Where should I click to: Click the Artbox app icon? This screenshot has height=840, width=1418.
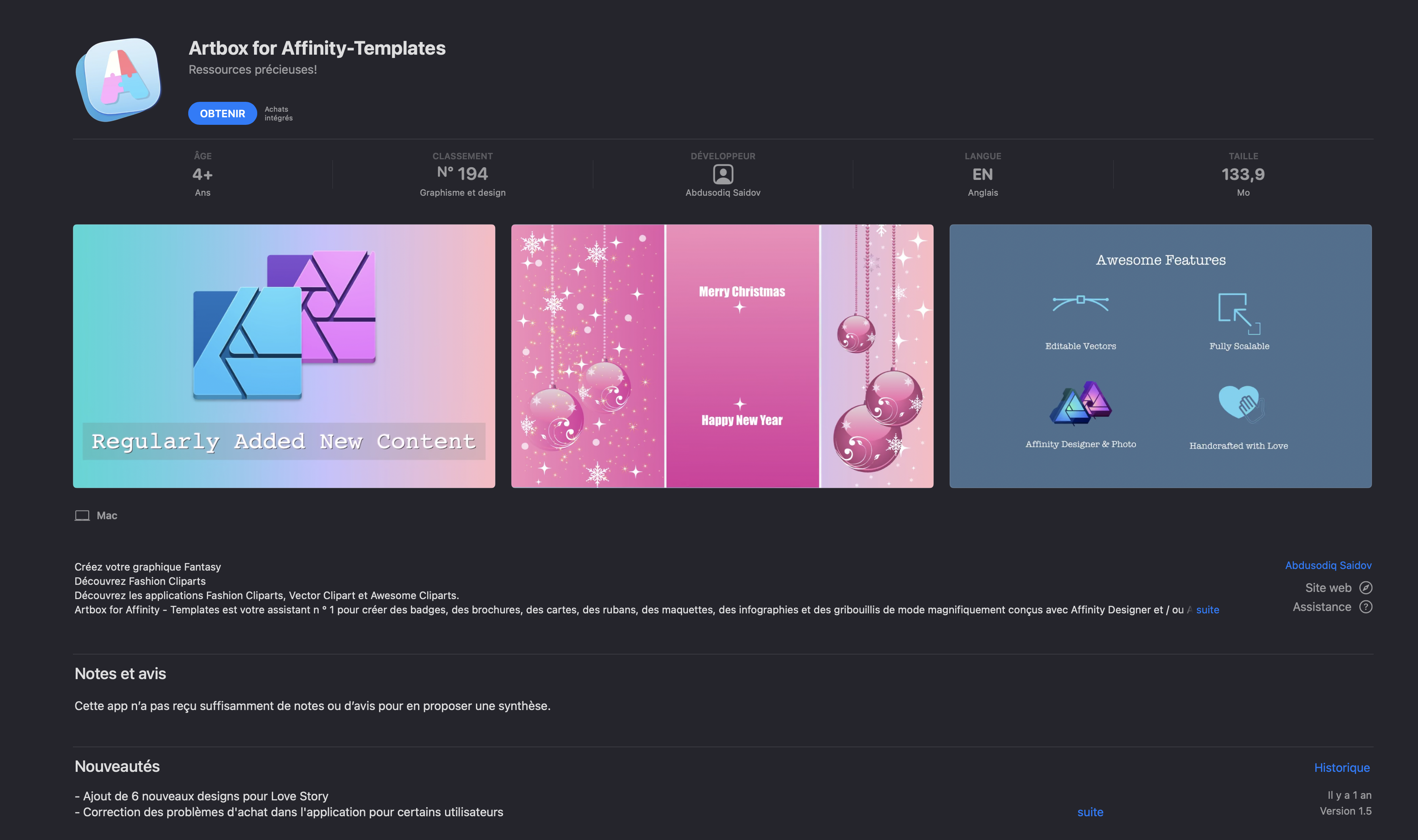point(119,80)
